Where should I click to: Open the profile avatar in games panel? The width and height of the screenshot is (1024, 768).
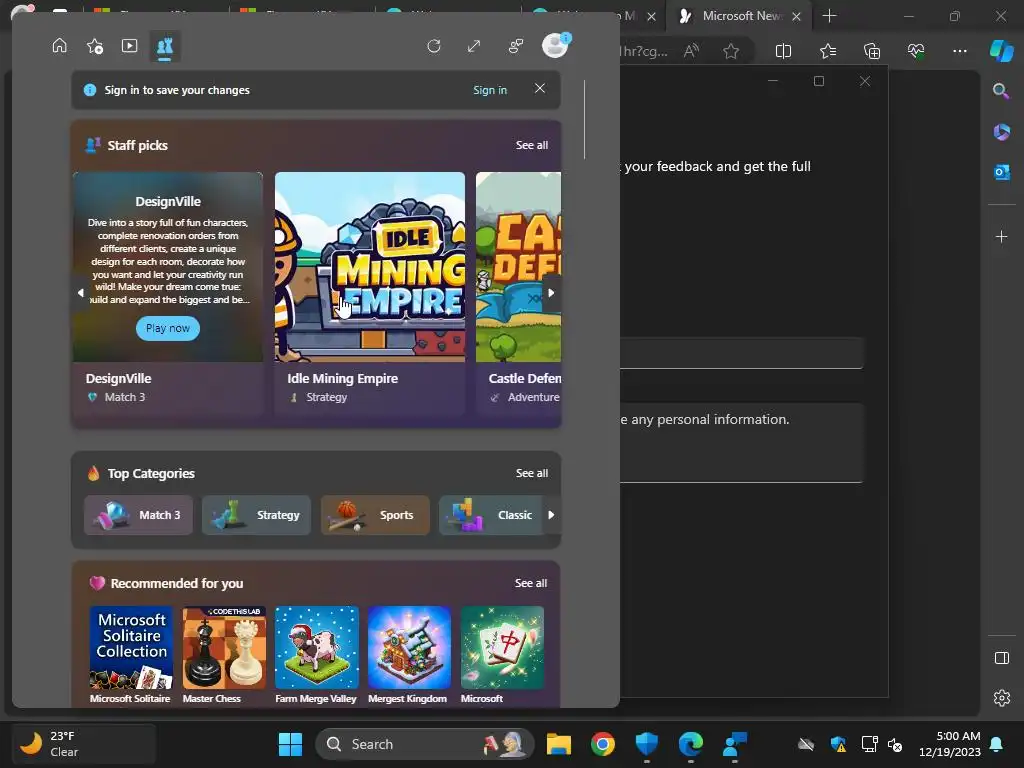[x=555, y=46]
